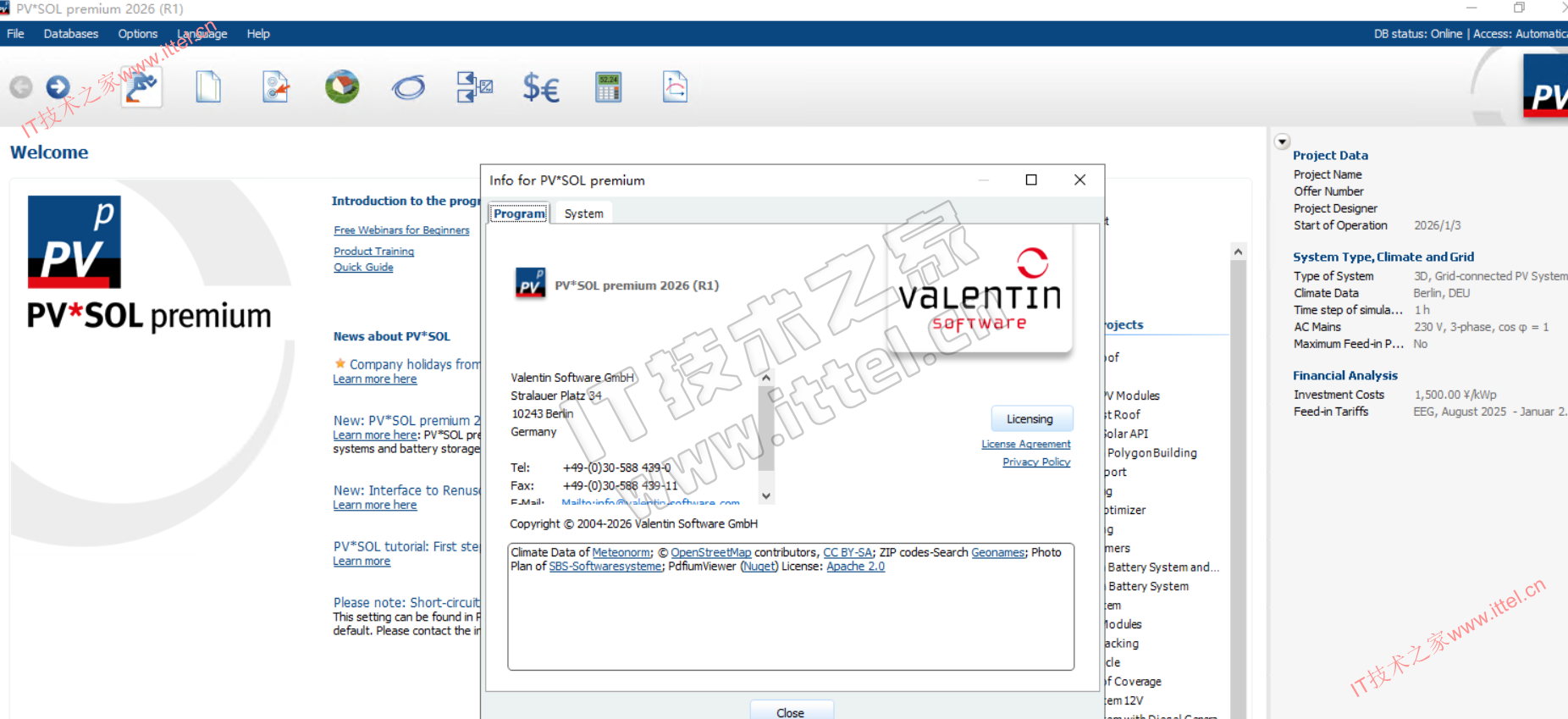Image resolution: width=1568 pixels, height=719 pixels.
Task: Open System Type, Climate and Grid icon
Action: (275, 86)
